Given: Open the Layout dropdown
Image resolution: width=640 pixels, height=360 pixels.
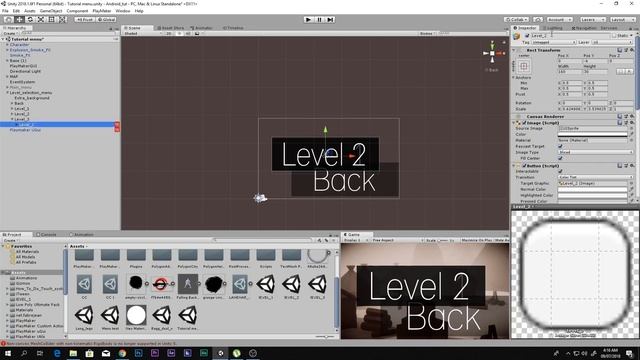Looking at the screenshot, I should click(x=622, y=19).
